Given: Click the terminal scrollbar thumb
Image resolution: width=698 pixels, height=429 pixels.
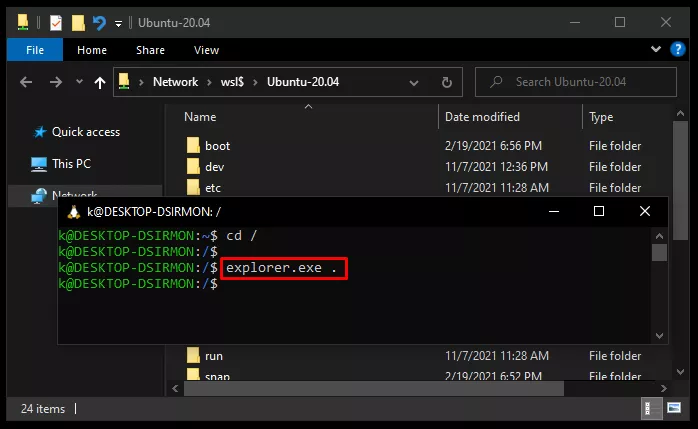Looking at the screenshot, I should click(659, 252).
